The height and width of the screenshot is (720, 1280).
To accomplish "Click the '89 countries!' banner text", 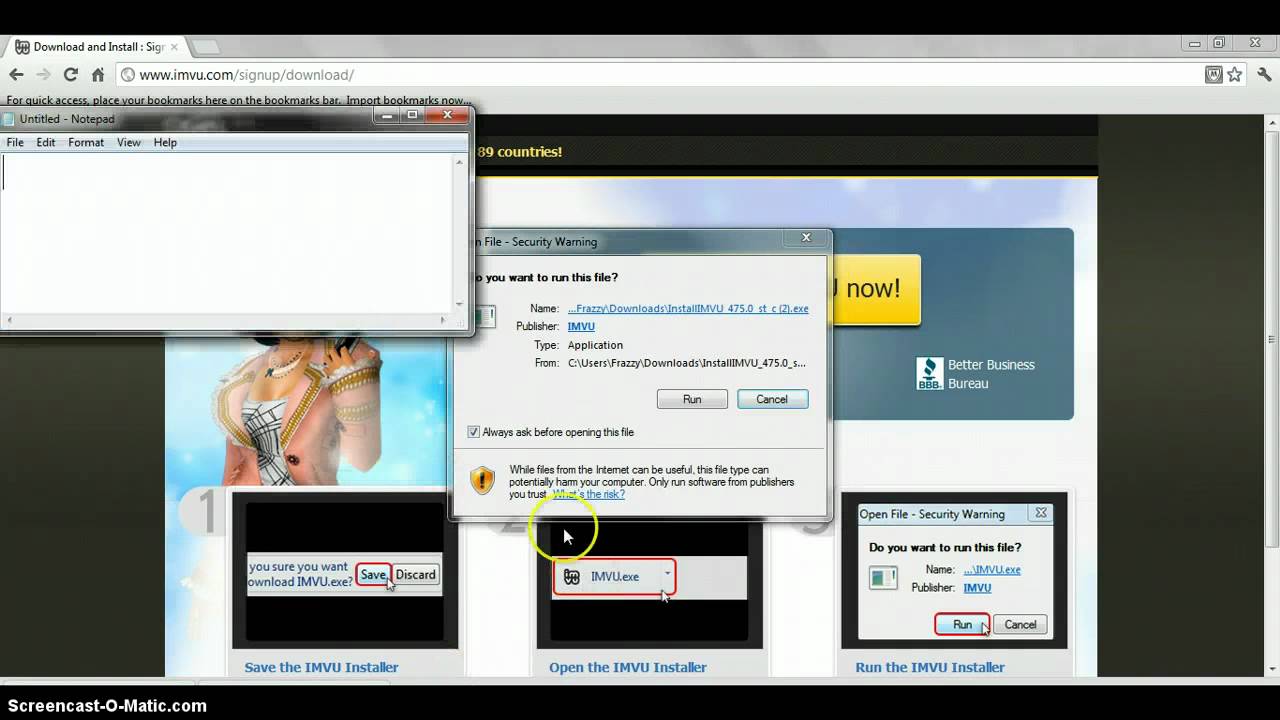I will [520, 152].
